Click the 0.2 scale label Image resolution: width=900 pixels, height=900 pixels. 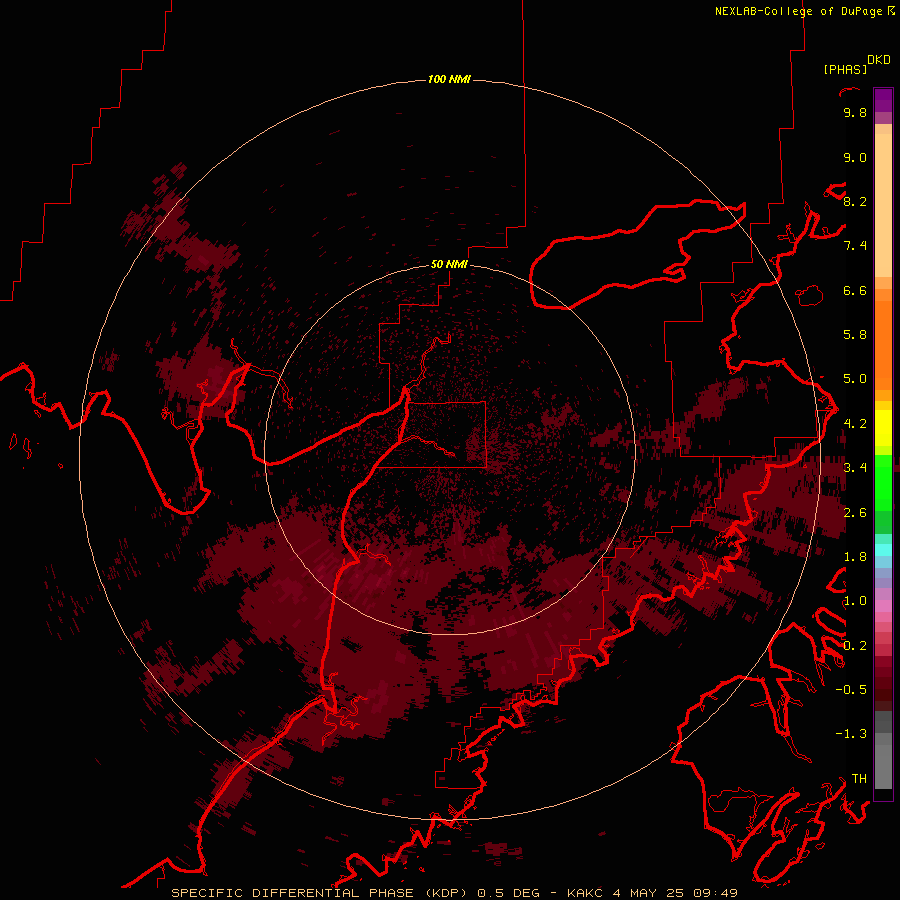pos(855,645)
